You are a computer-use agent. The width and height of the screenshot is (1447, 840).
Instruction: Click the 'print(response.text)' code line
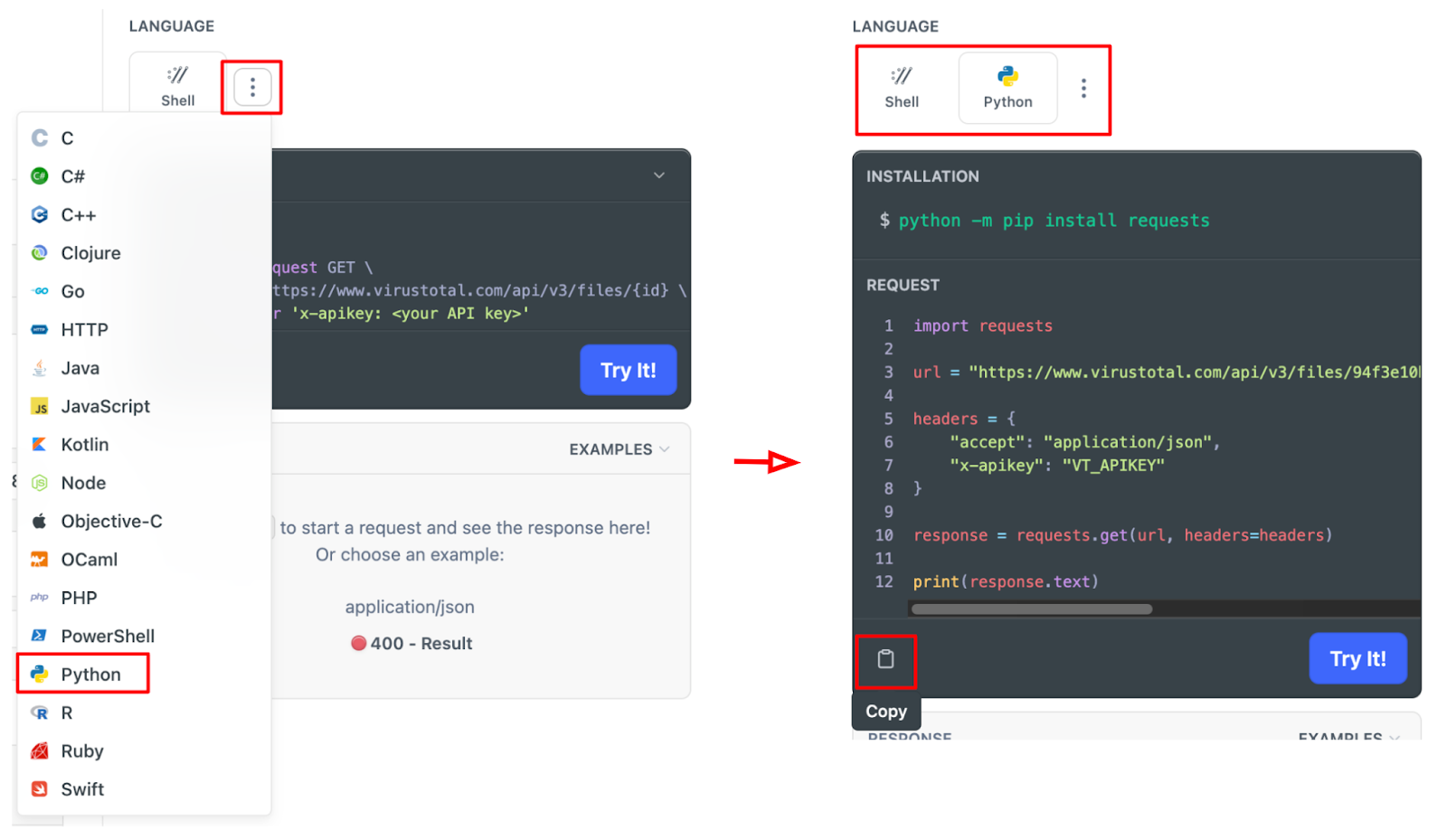[1006, 582]
